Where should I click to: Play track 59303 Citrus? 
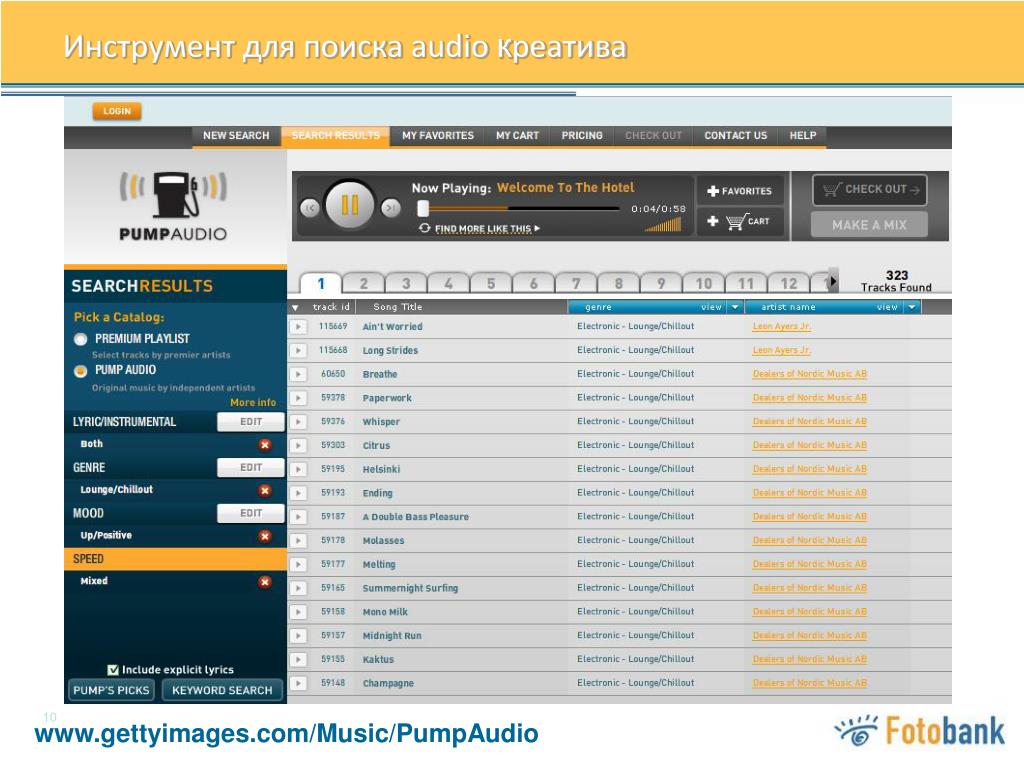298,445
